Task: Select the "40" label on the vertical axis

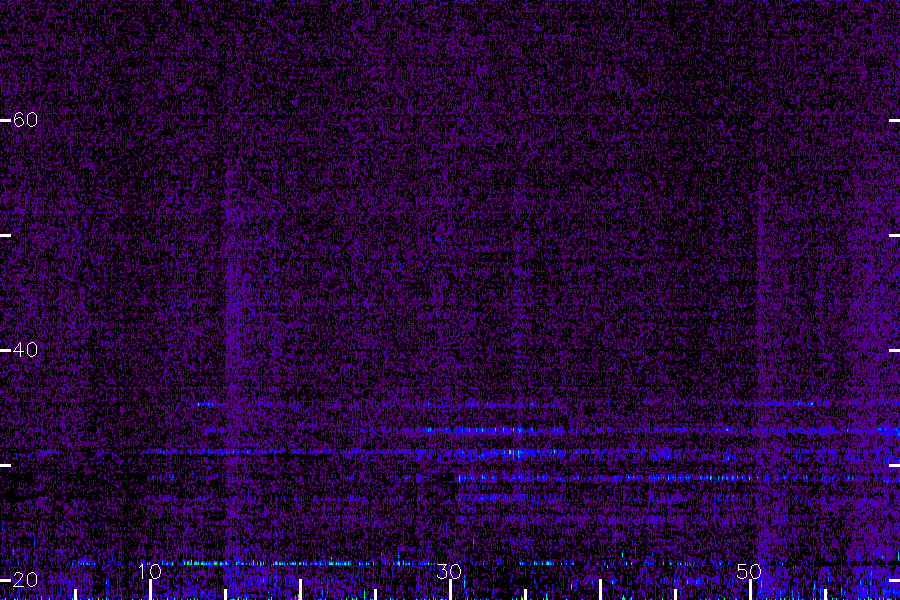Action: click(25, 349)
